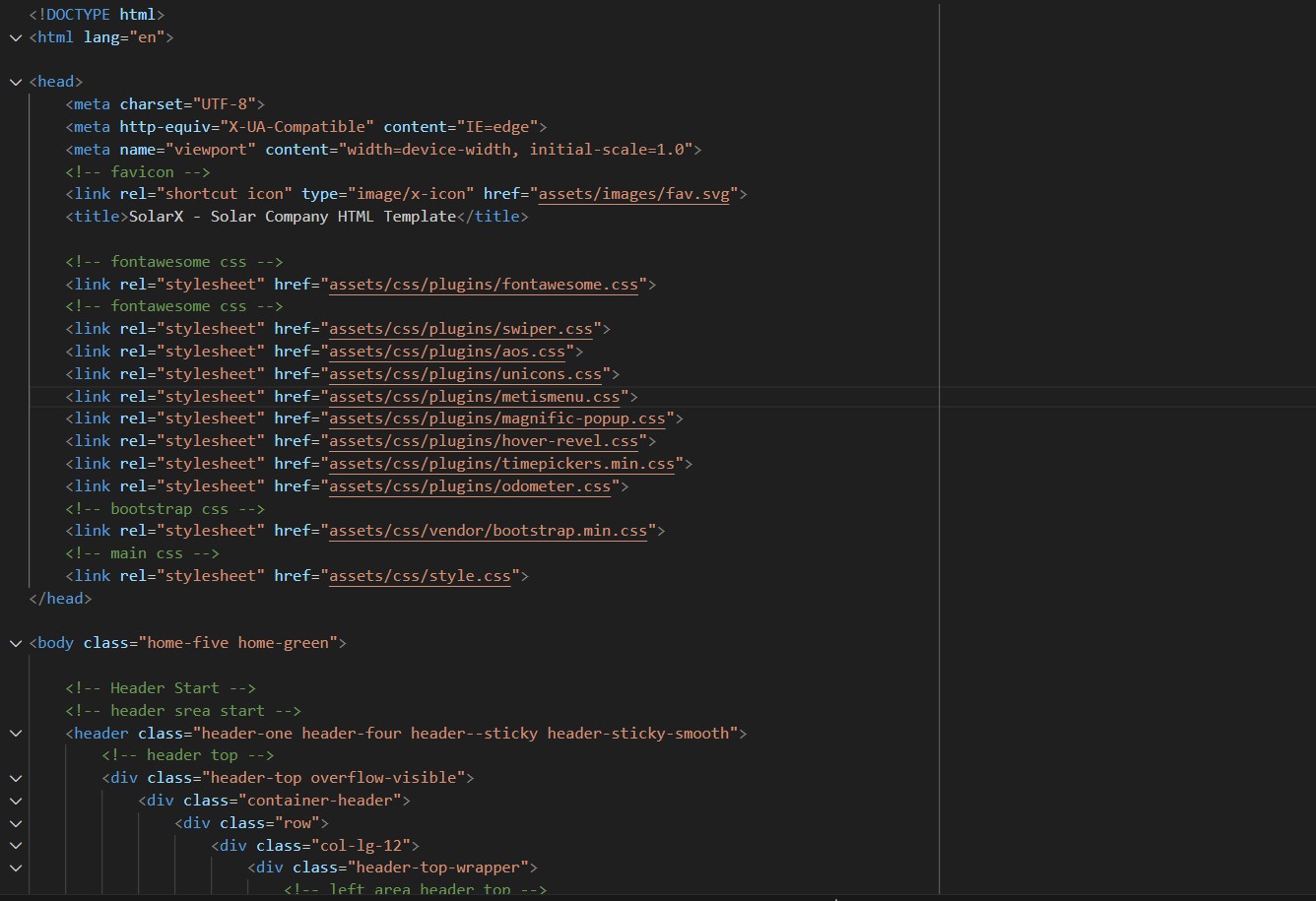Screen dimensions: 1316x901
Task: Open the metismenu.css stylesheet link
Action: [x=475, y=397]
